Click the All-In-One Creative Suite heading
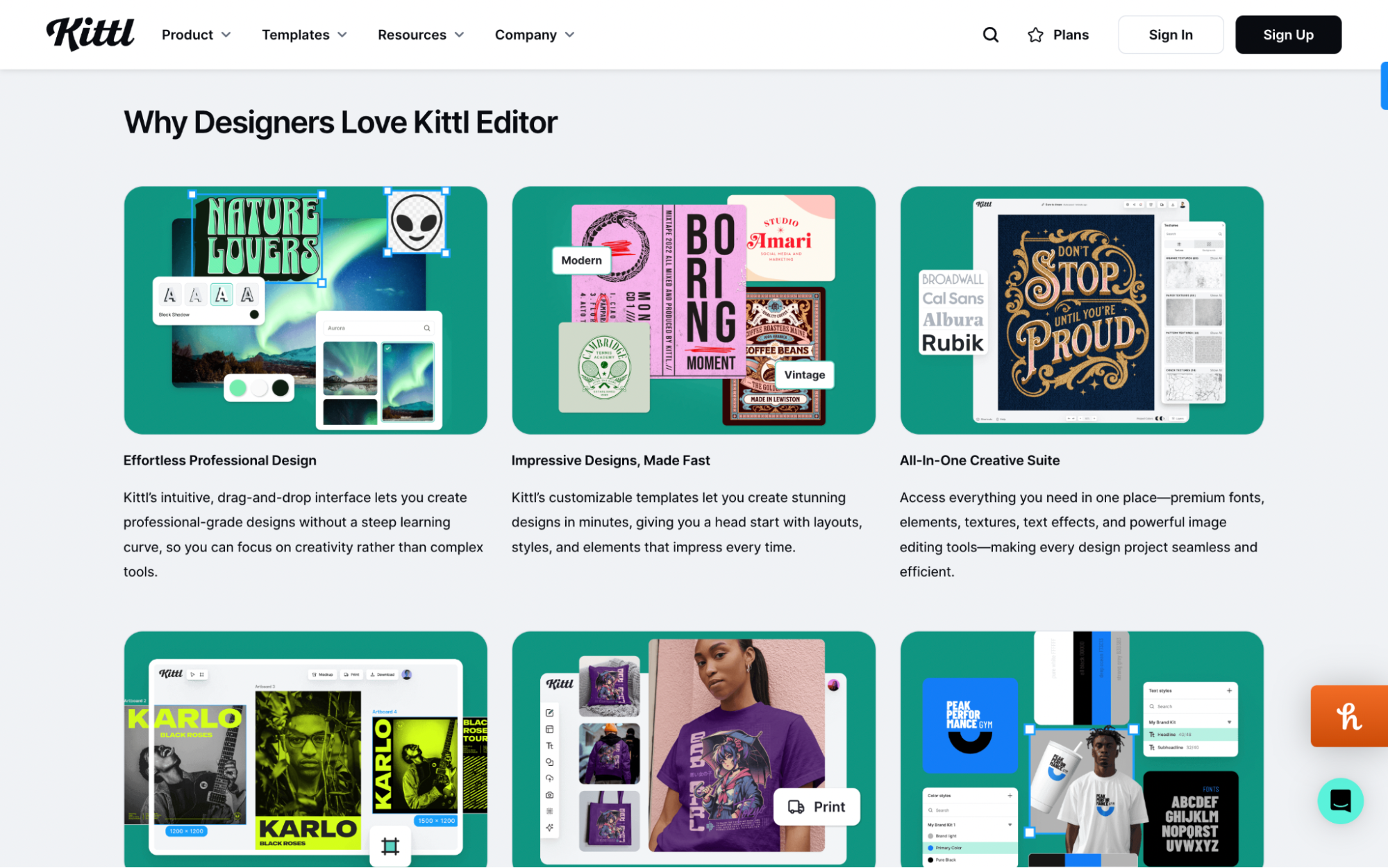1388x868 pixels. click(x=979, y=460)
